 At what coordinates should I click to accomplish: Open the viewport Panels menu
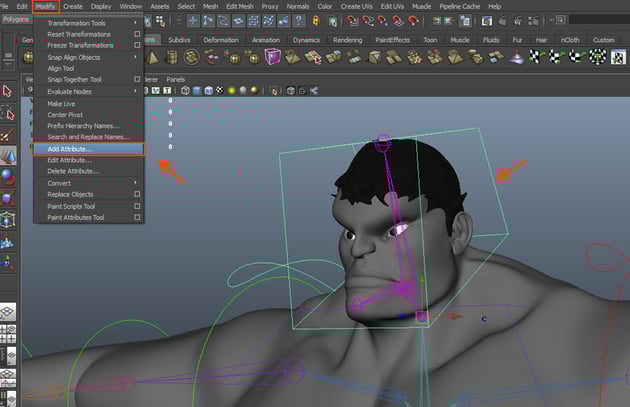(x=175, y=80)
